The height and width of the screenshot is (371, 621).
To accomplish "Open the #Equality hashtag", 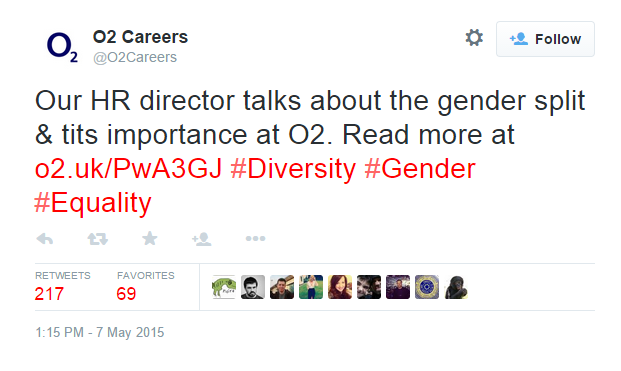I will [x=93, y=203].
